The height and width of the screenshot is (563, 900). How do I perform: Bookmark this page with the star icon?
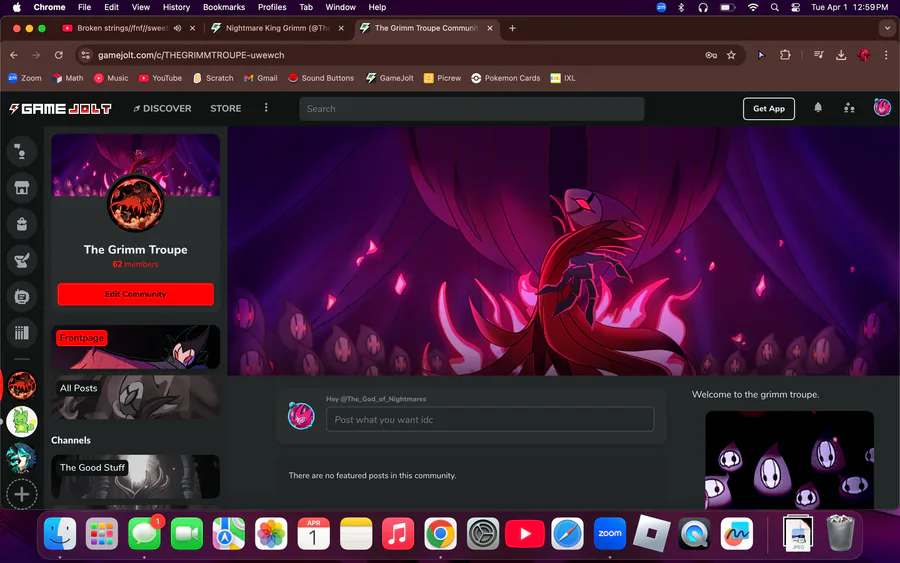click(x=731, y=55)
